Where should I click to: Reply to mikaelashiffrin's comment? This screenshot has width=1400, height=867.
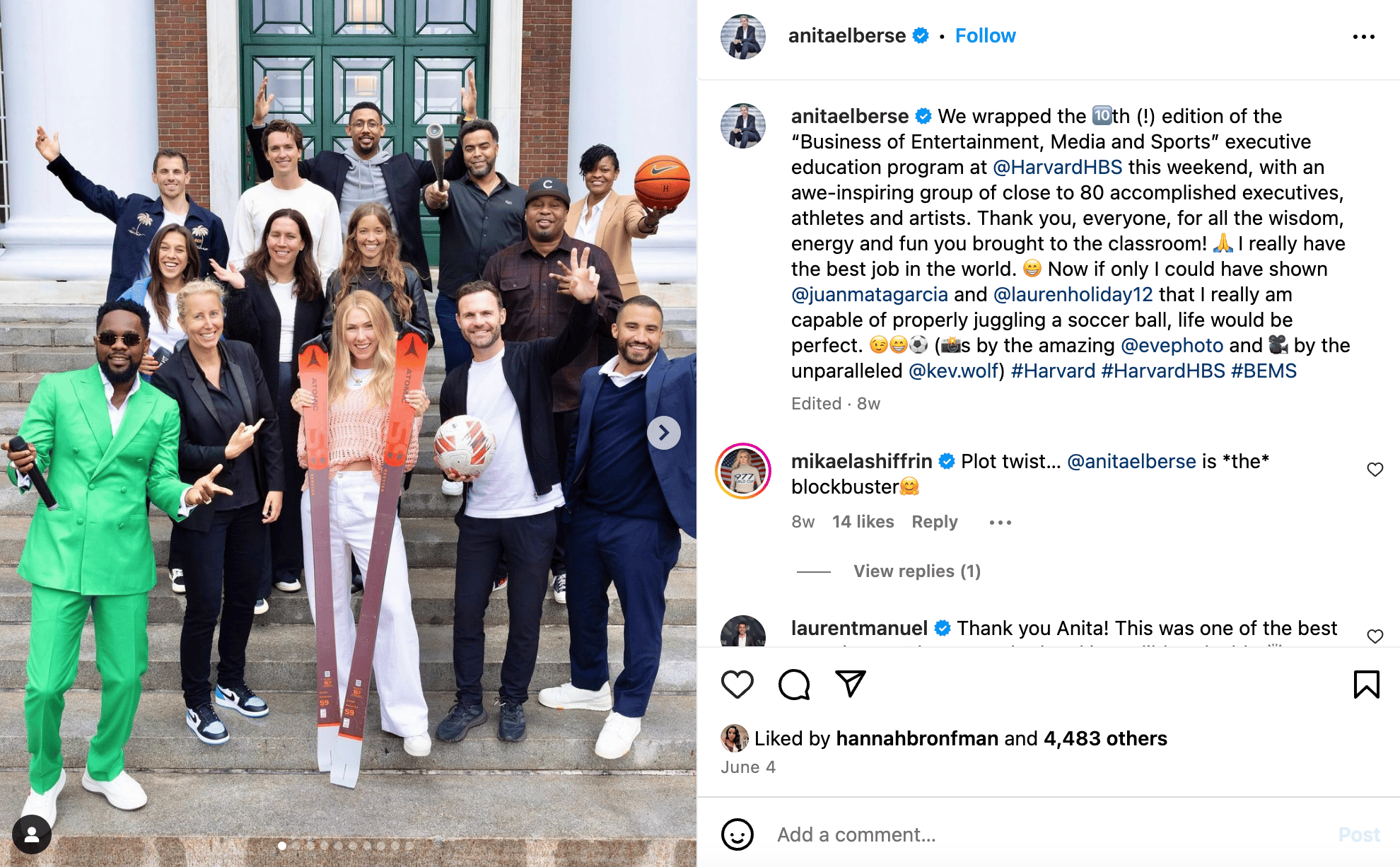point(934,522)
